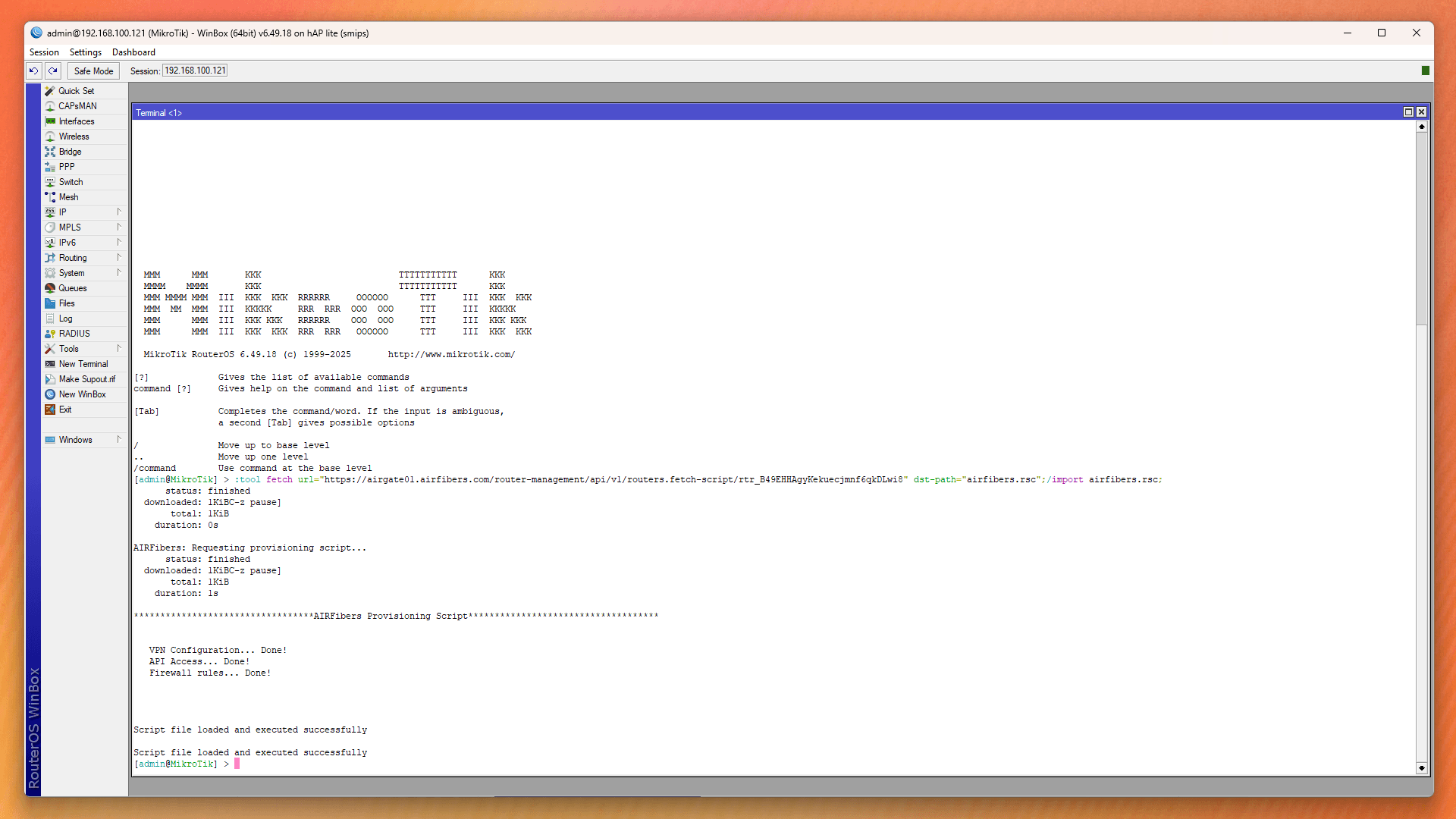The width and height of the screenshot is (1456, 819).
Task: Toggle the Safe Mode button
Action: point(93,71)
